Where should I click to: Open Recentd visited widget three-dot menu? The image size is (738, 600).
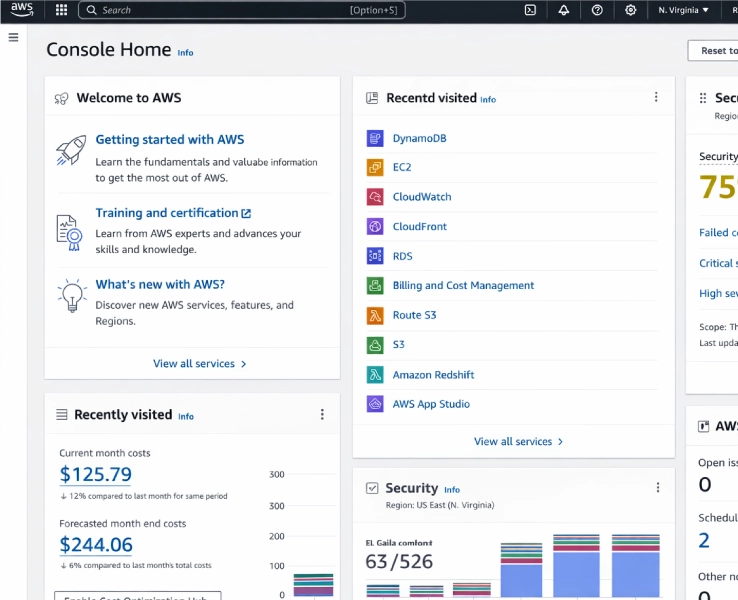coord(656,97)
